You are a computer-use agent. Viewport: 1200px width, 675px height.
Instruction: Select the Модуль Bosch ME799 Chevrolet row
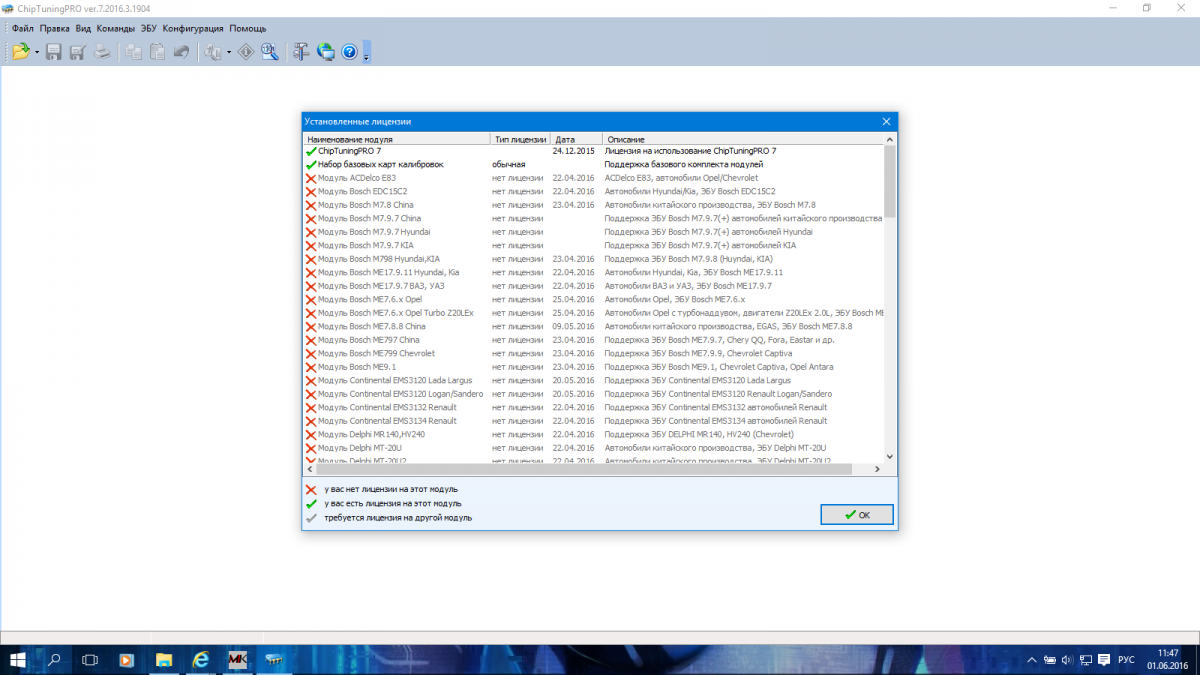(594, 353)
